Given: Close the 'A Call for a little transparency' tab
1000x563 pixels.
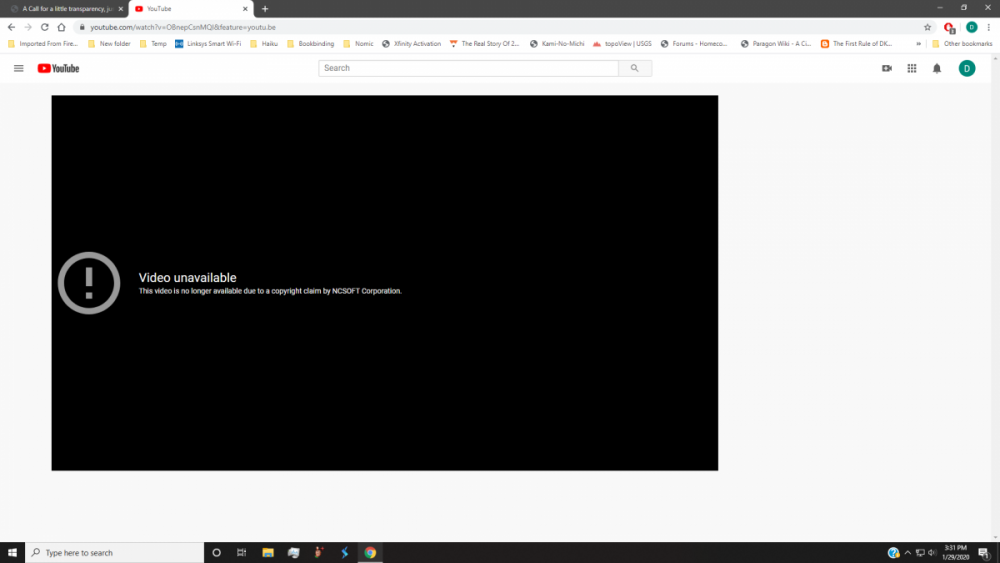Looking at the screenshot, I should [x=121, y=9].
